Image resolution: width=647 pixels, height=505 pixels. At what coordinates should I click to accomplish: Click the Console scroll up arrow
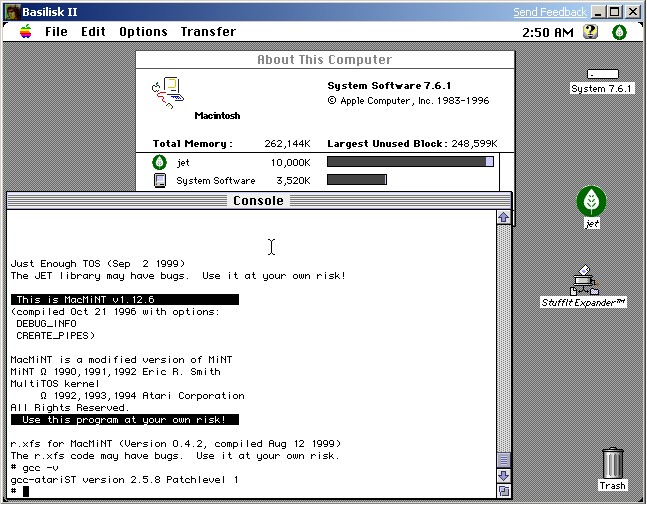click(x=504, y=217)
